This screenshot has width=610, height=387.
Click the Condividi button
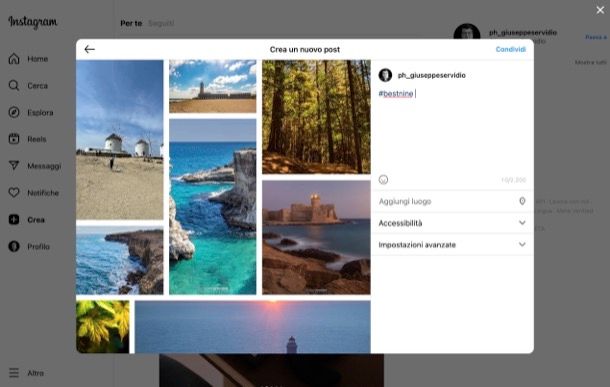(x=510, y=49)
